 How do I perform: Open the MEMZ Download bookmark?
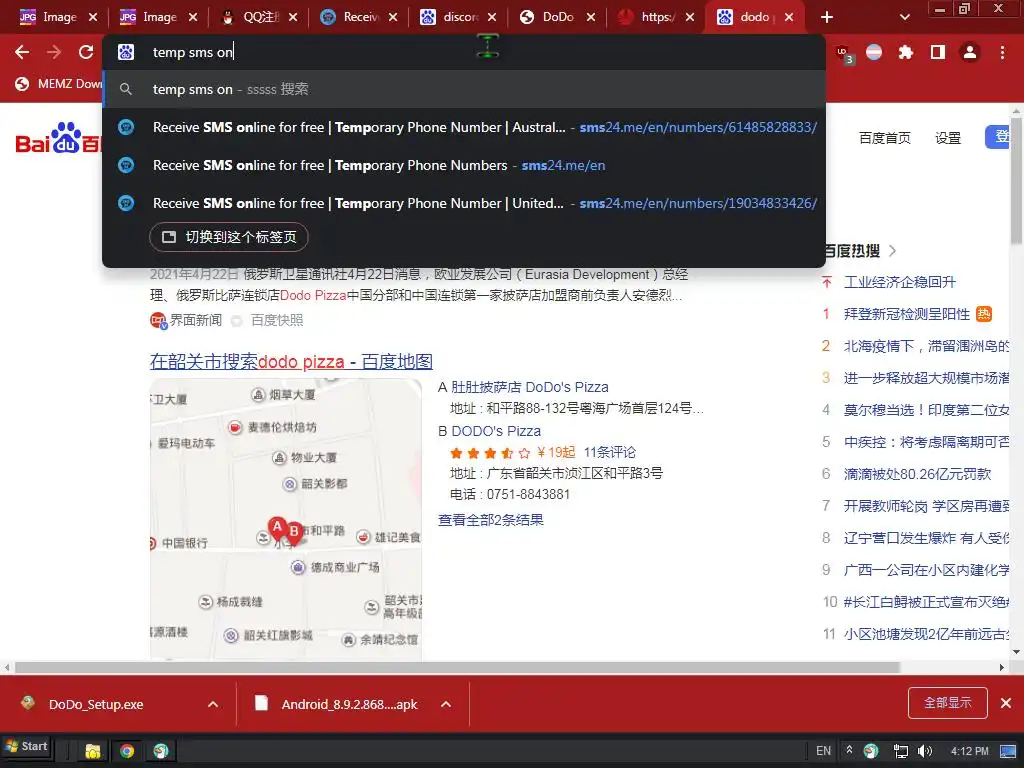(x=59, y=84)
